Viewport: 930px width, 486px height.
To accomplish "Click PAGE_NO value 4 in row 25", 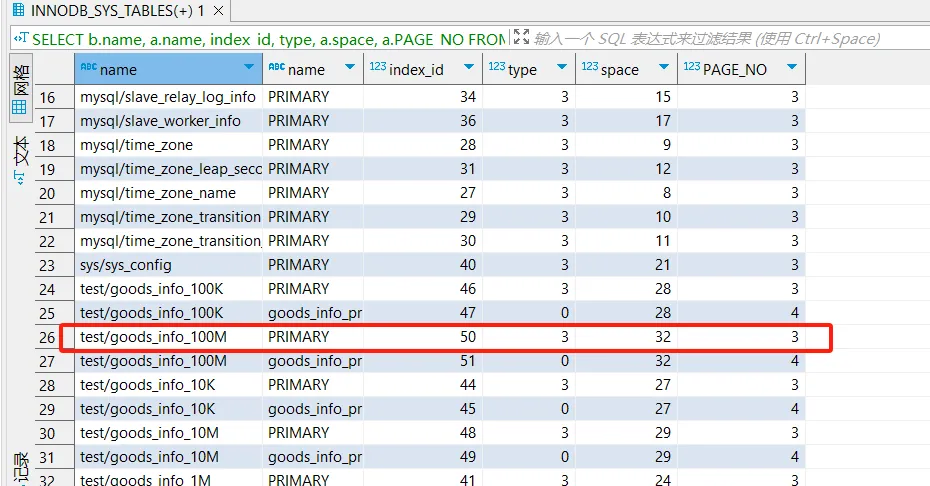I will pos(741,313).
